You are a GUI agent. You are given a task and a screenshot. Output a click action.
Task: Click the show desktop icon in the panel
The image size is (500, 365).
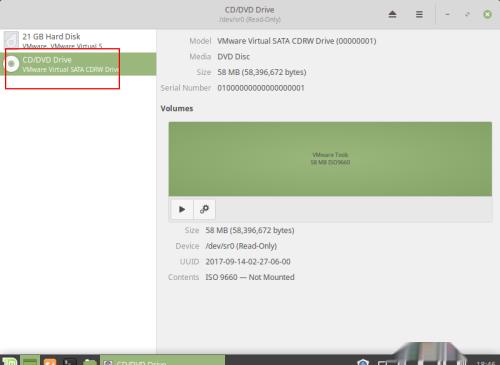click(x=30, y=361)
